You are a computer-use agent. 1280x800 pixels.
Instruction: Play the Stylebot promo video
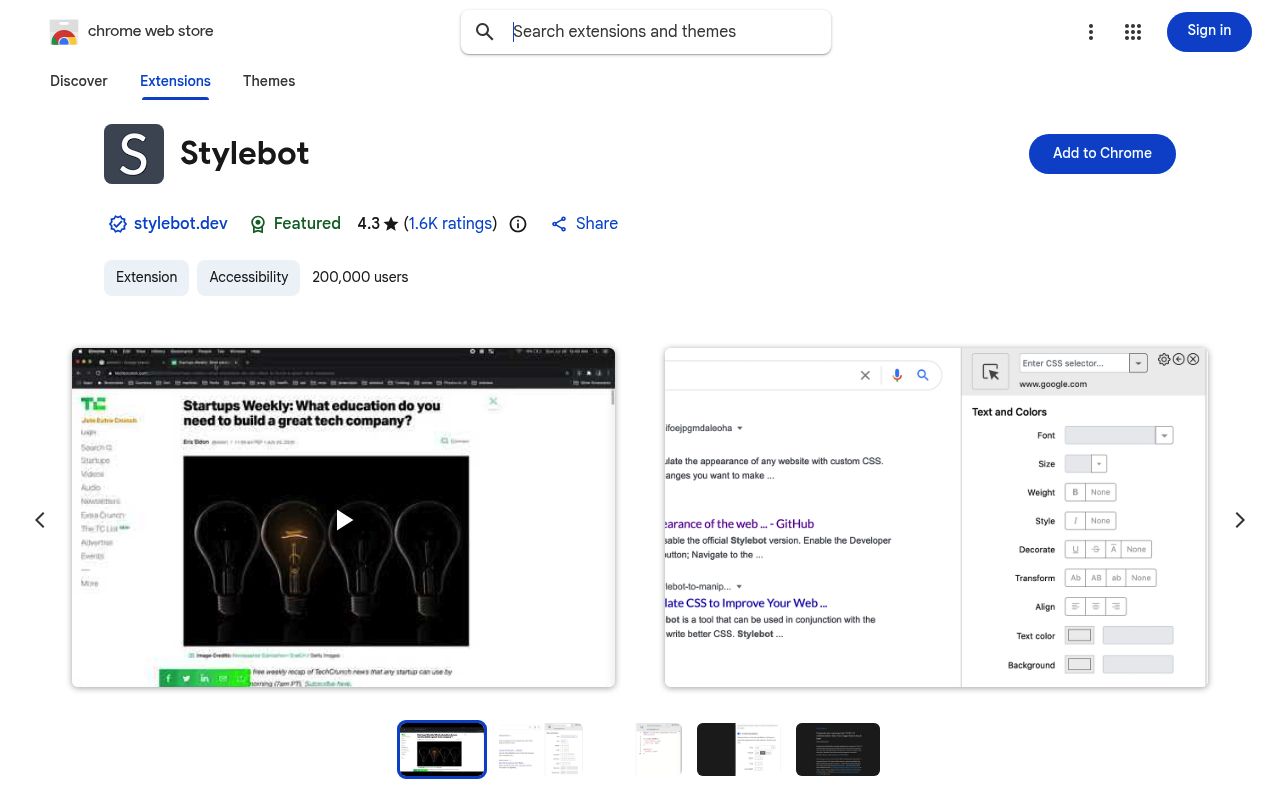click(343, 519)
